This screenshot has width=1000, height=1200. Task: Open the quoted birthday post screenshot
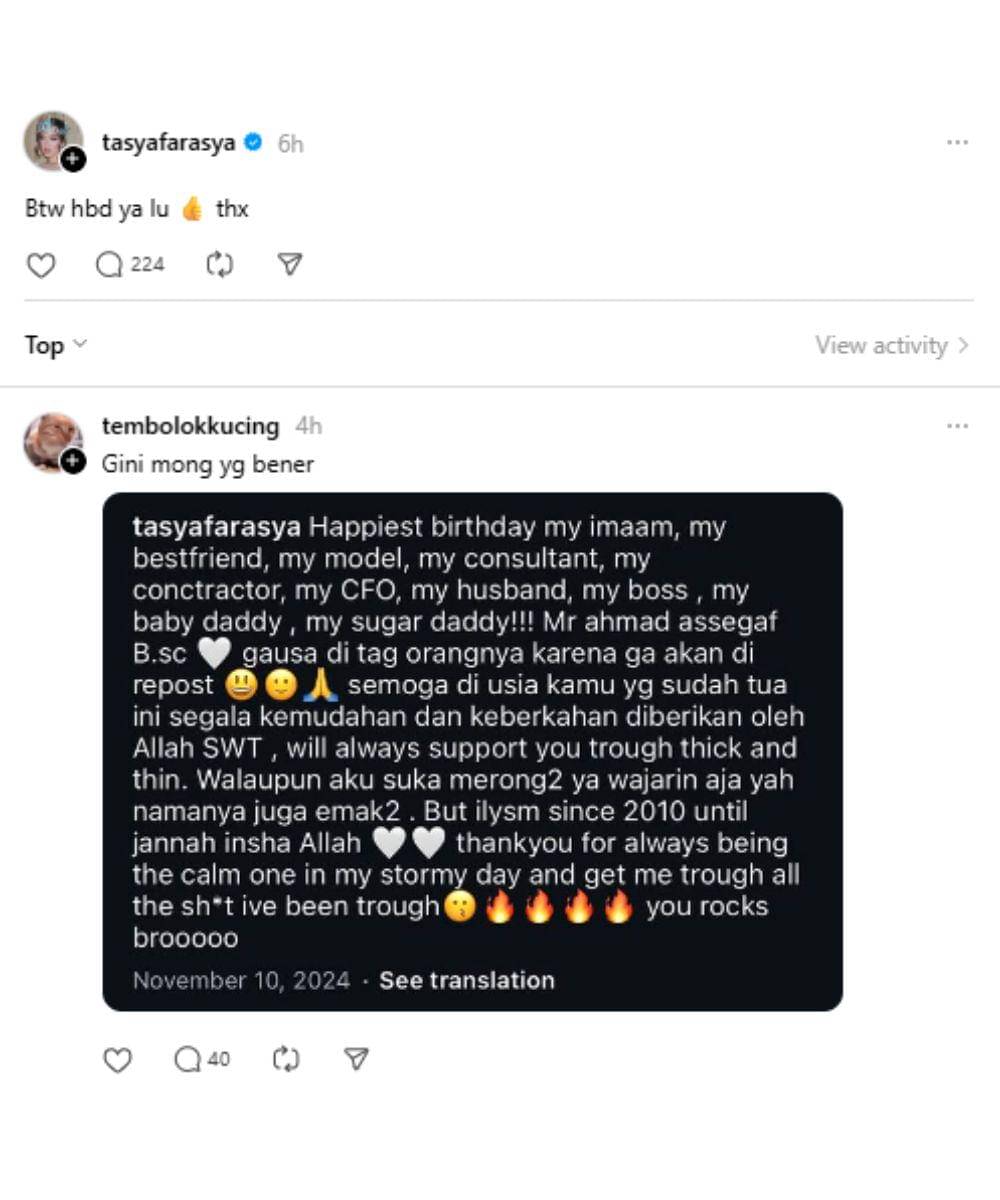pos(474,750)
